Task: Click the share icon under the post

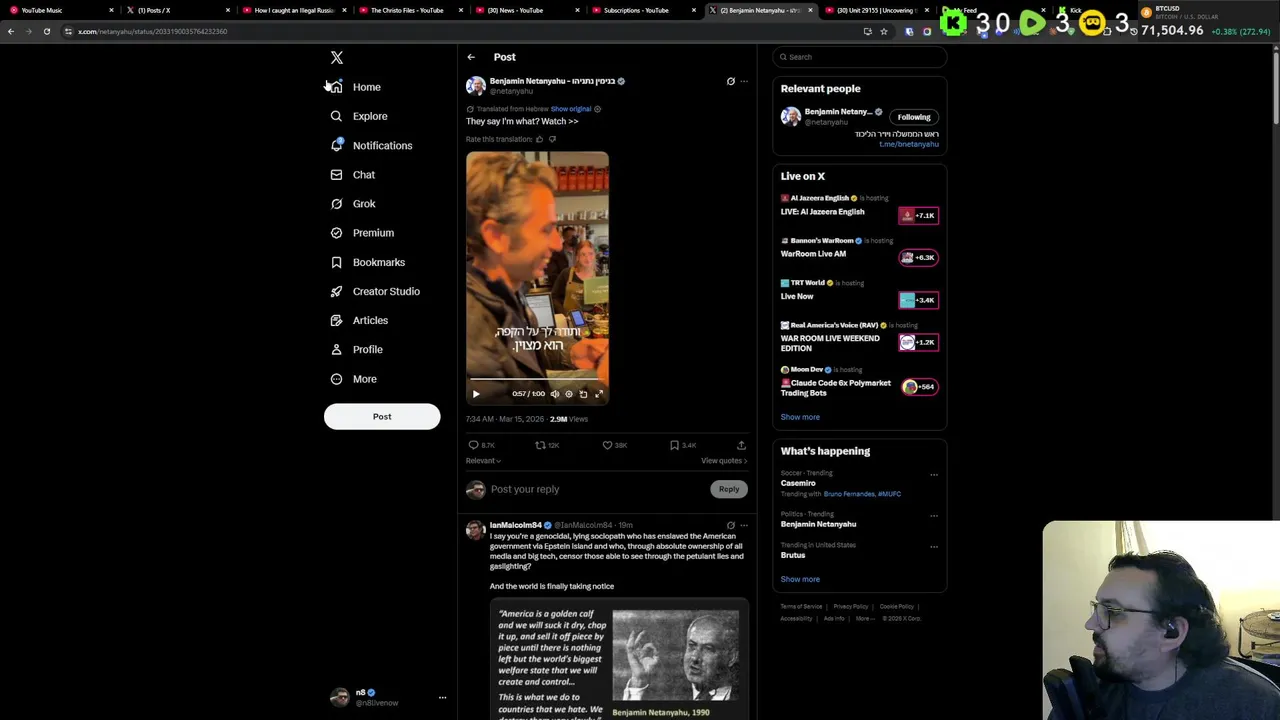Action: (741, 445)
